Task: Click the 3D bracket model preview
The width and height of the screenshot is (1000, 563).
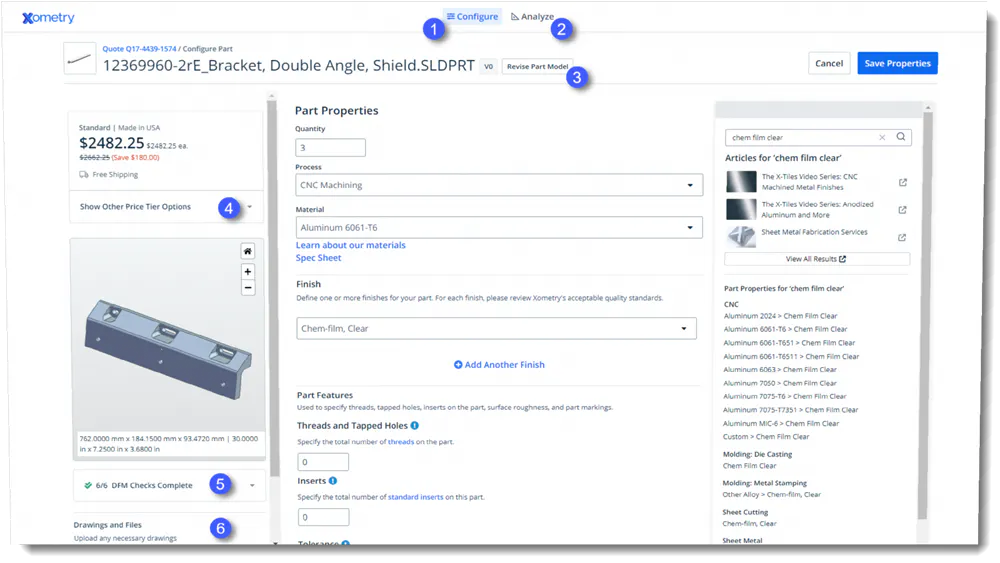Action: coord(168,349)
